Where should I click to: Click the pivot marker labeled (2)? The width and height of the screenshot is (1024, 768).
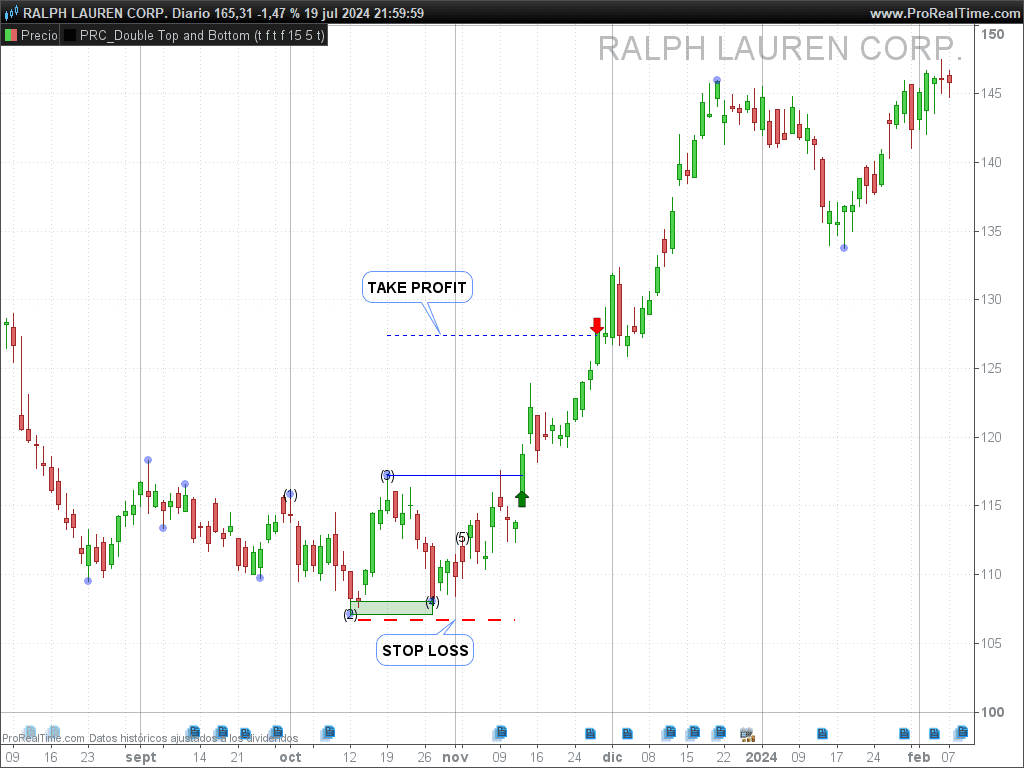coord(351,615)
